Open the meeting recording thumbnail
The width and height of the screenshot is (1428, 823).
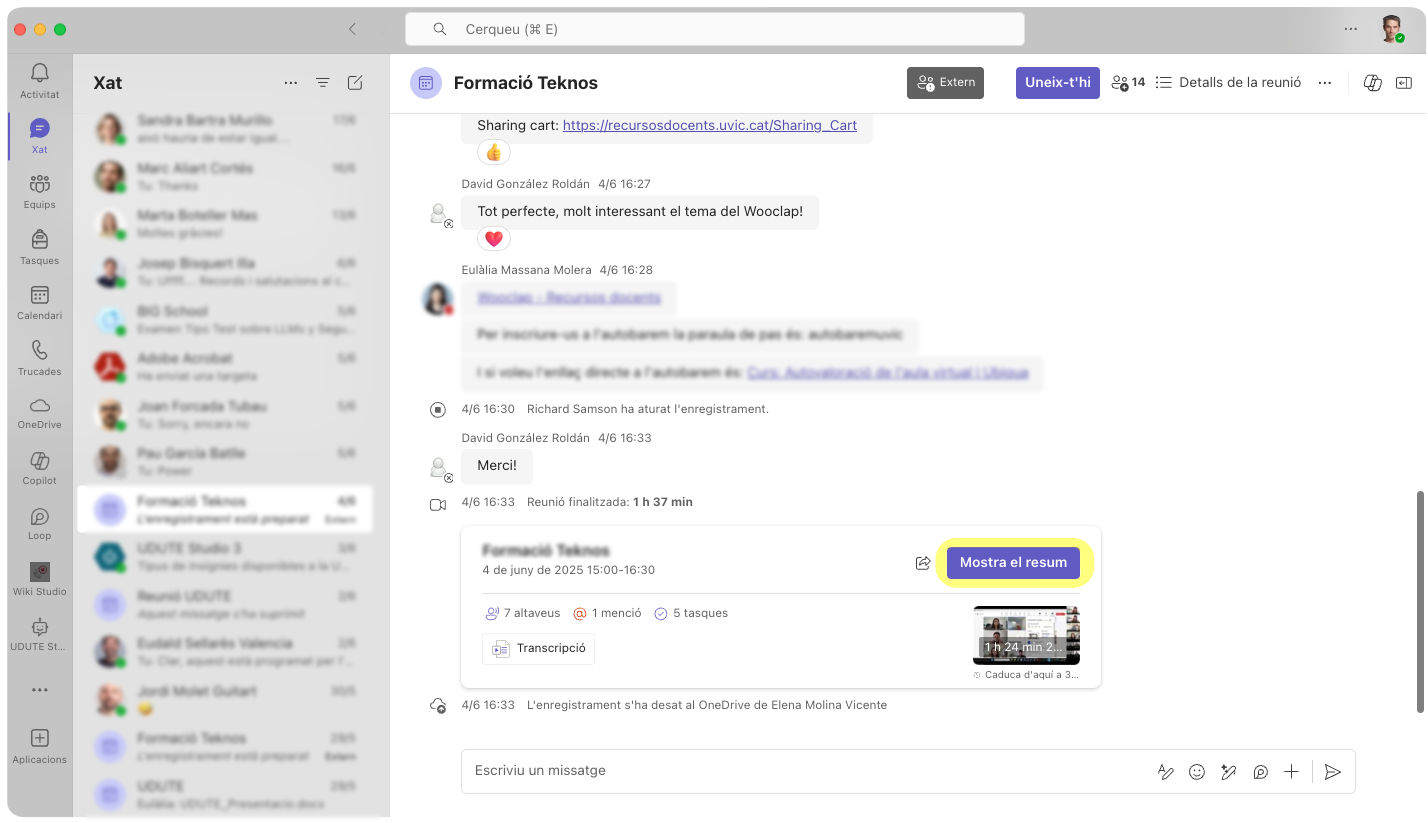[x=1026, y=635]
